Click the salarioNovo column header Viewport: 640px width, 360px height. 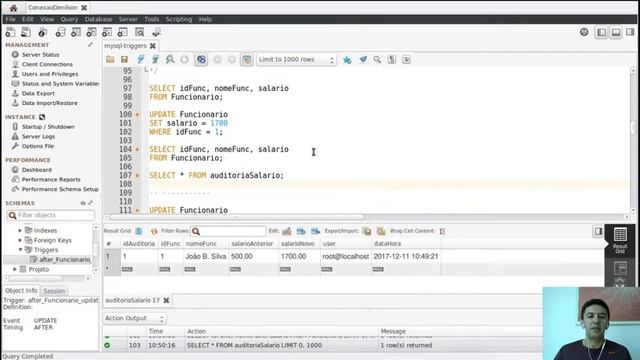(x=298, y=244)
